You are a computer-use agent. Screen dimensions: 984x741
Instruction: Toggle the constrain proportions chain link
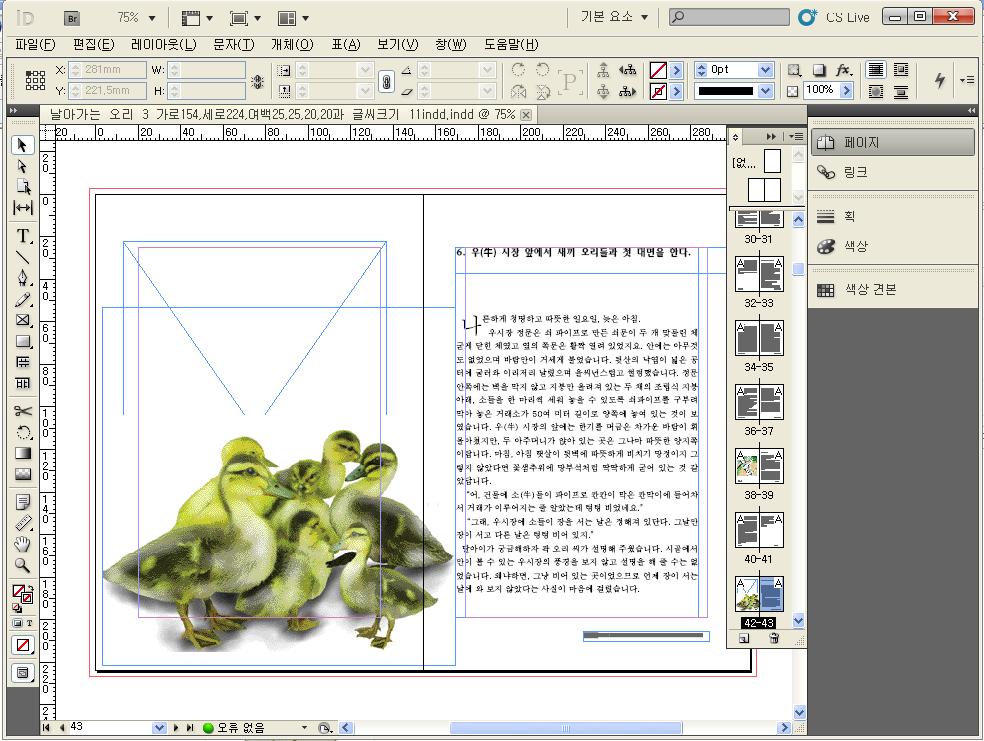[x=386, y=81]
